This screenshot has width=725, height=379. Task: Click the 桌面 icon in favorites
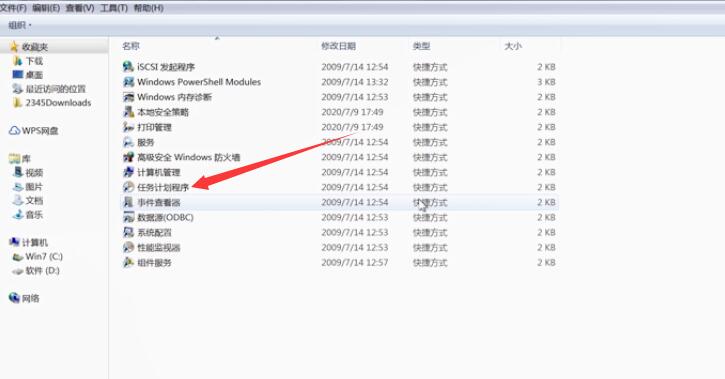coord(18,74)
